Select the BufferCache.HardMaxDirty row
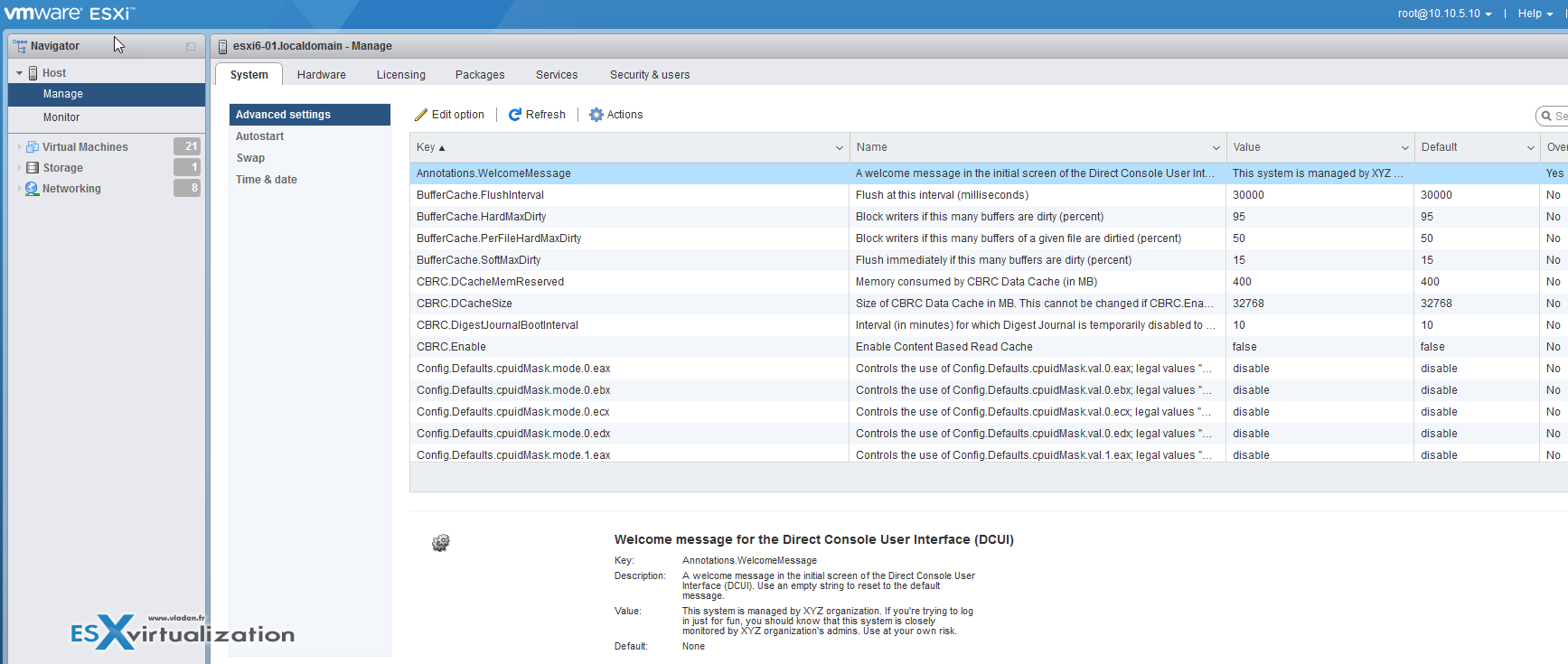The height and width of the screenshot is (664, 1568). pos(989,217)
